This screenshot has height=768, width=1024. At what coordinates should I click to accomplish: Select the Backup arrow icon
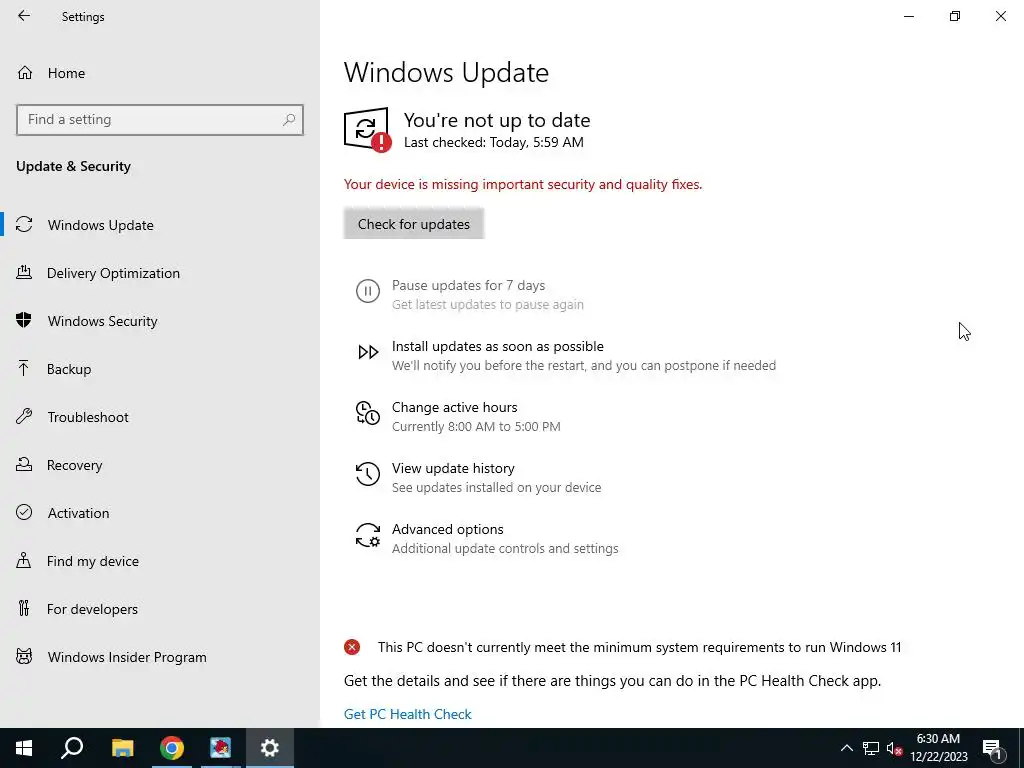tap(24, 368)
